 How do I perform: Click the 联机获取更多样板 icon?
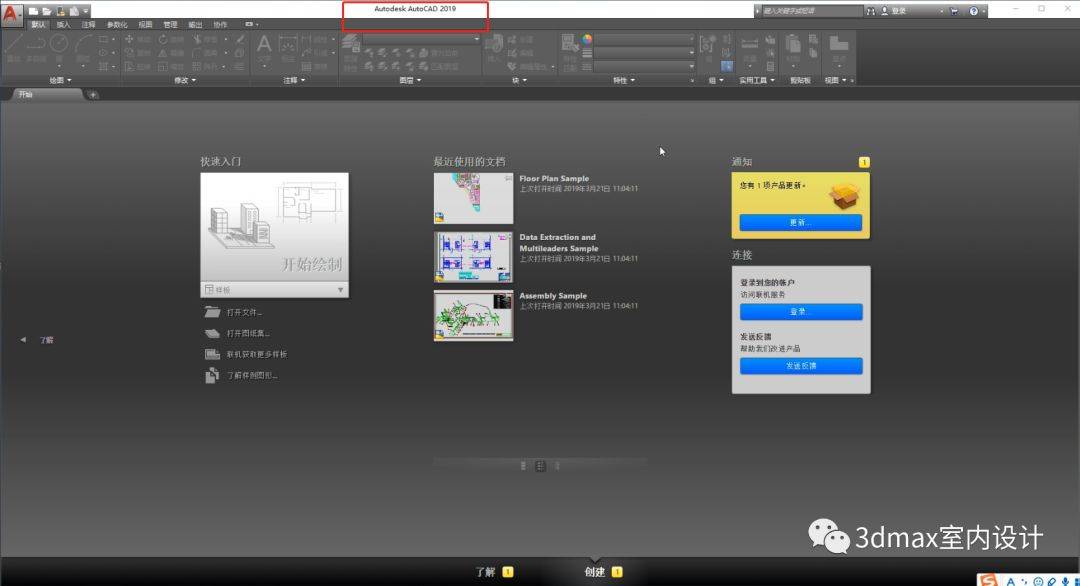coord(211,354)
